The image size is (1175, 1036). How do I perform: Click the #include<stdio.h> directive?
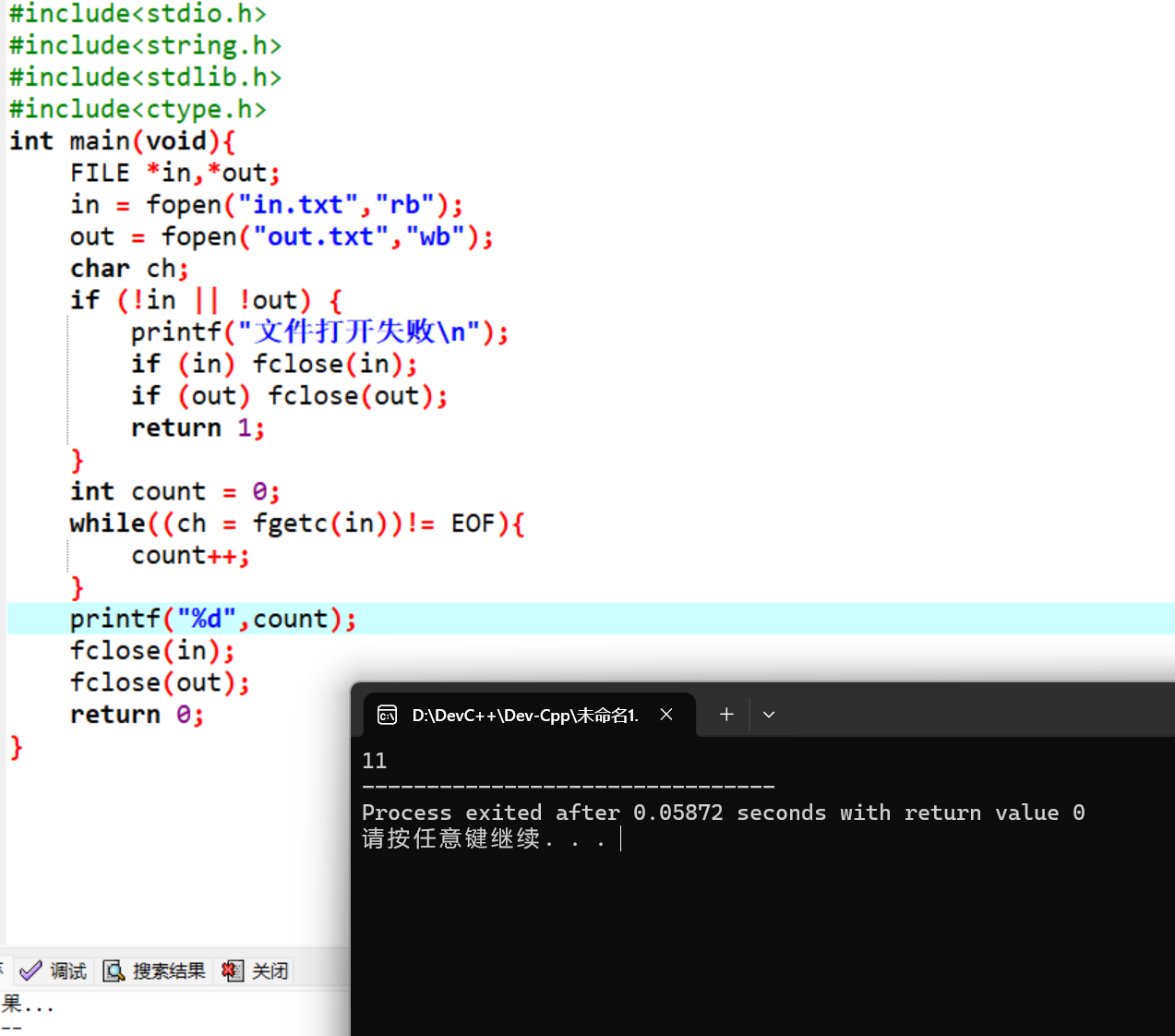pyautogui.click(x=136, y=14)
